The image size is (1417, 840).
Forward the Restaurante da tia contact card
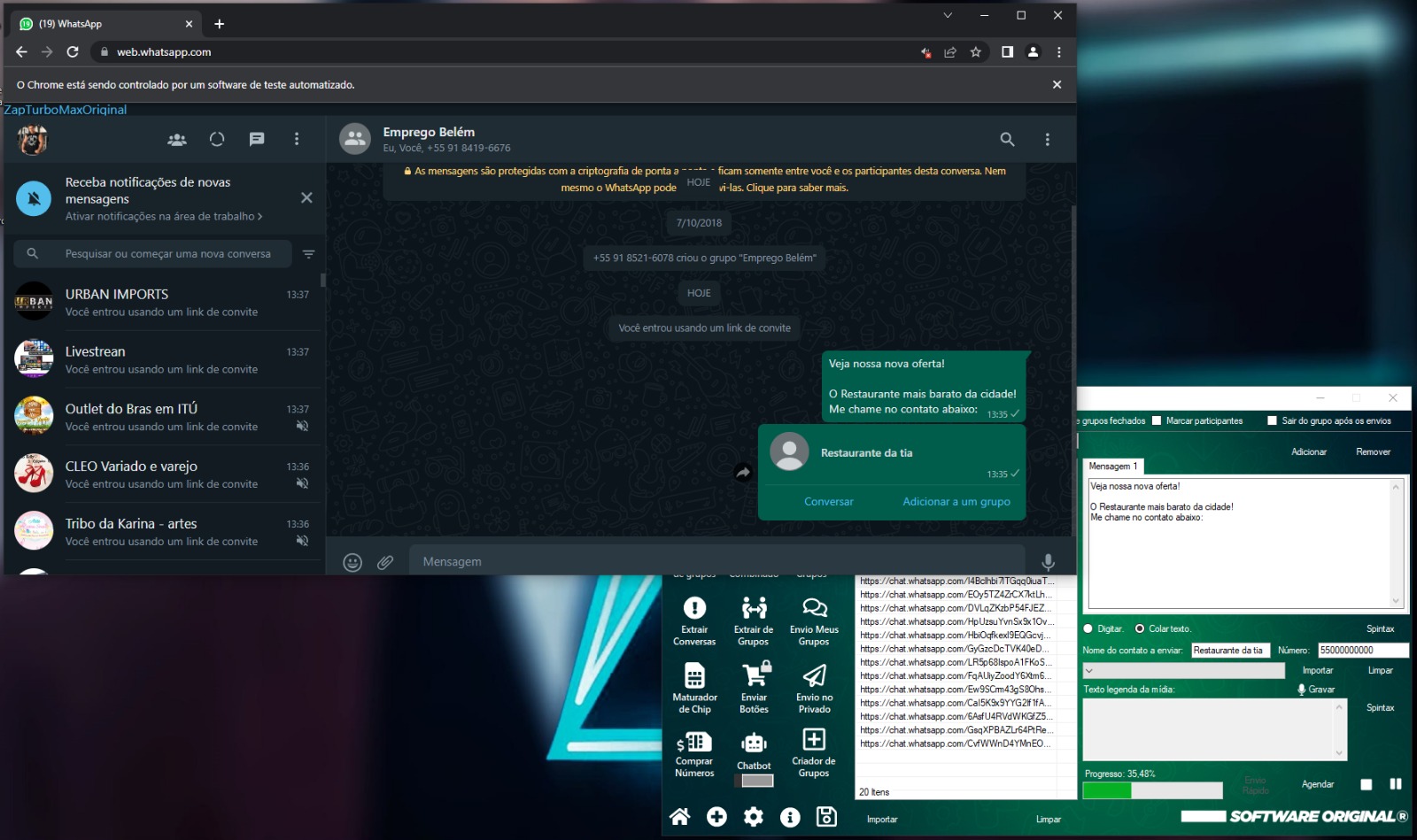pos(743,473)
